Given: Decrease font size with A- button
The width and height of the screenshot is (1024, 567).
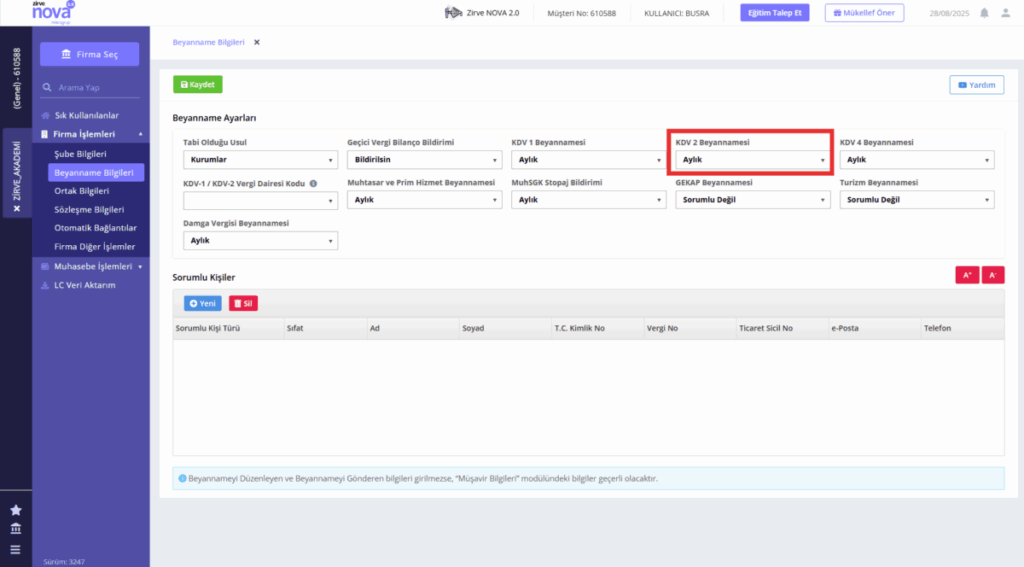Looking at the screenshot, I should [x=993, y=275].
